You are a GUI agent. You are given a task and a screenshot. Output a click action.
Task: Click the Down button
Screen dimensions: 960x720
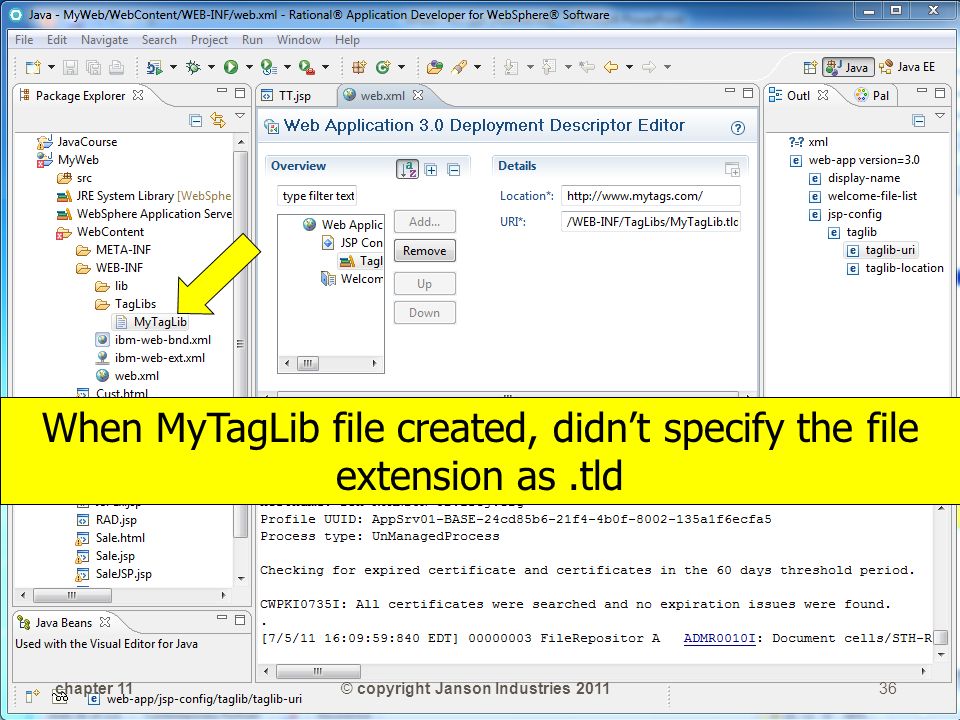424,313
